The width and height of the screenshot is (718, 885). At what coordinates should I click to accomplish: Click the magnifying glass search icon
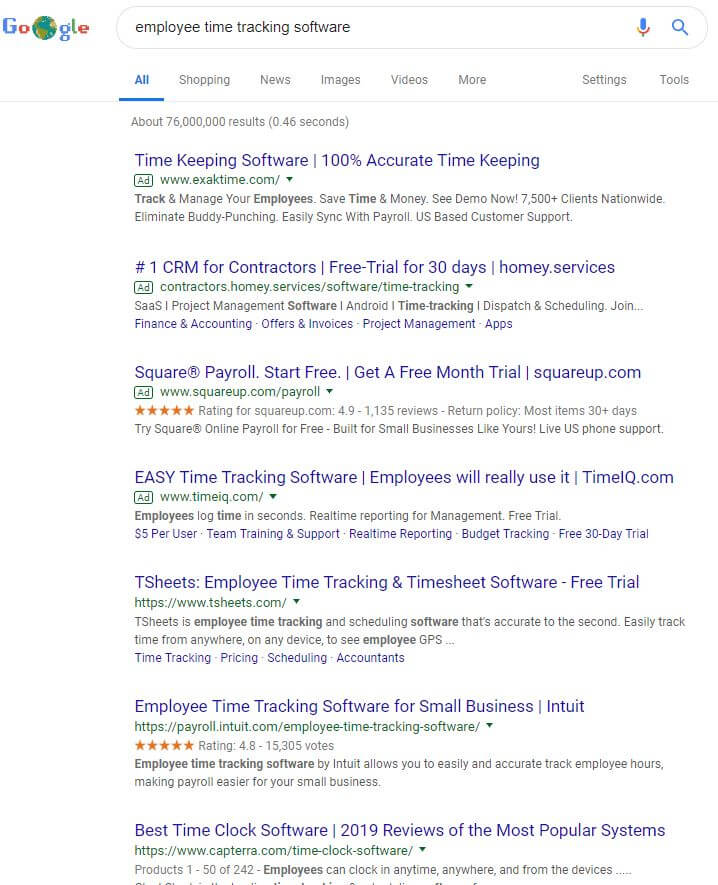coord(680,28)
